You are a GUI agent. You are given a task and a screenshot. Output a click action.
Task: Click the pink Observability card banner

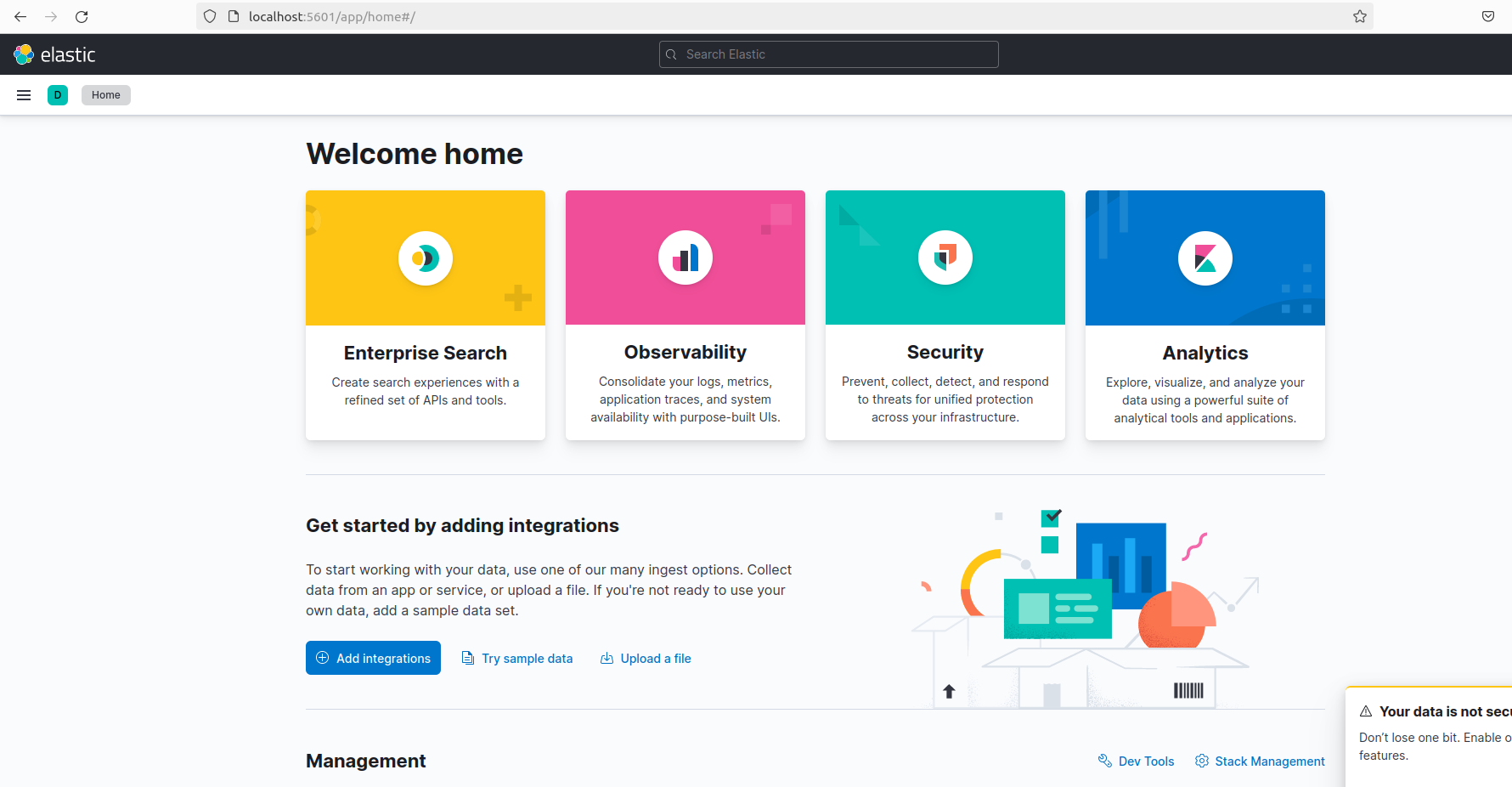click(685, 258)
